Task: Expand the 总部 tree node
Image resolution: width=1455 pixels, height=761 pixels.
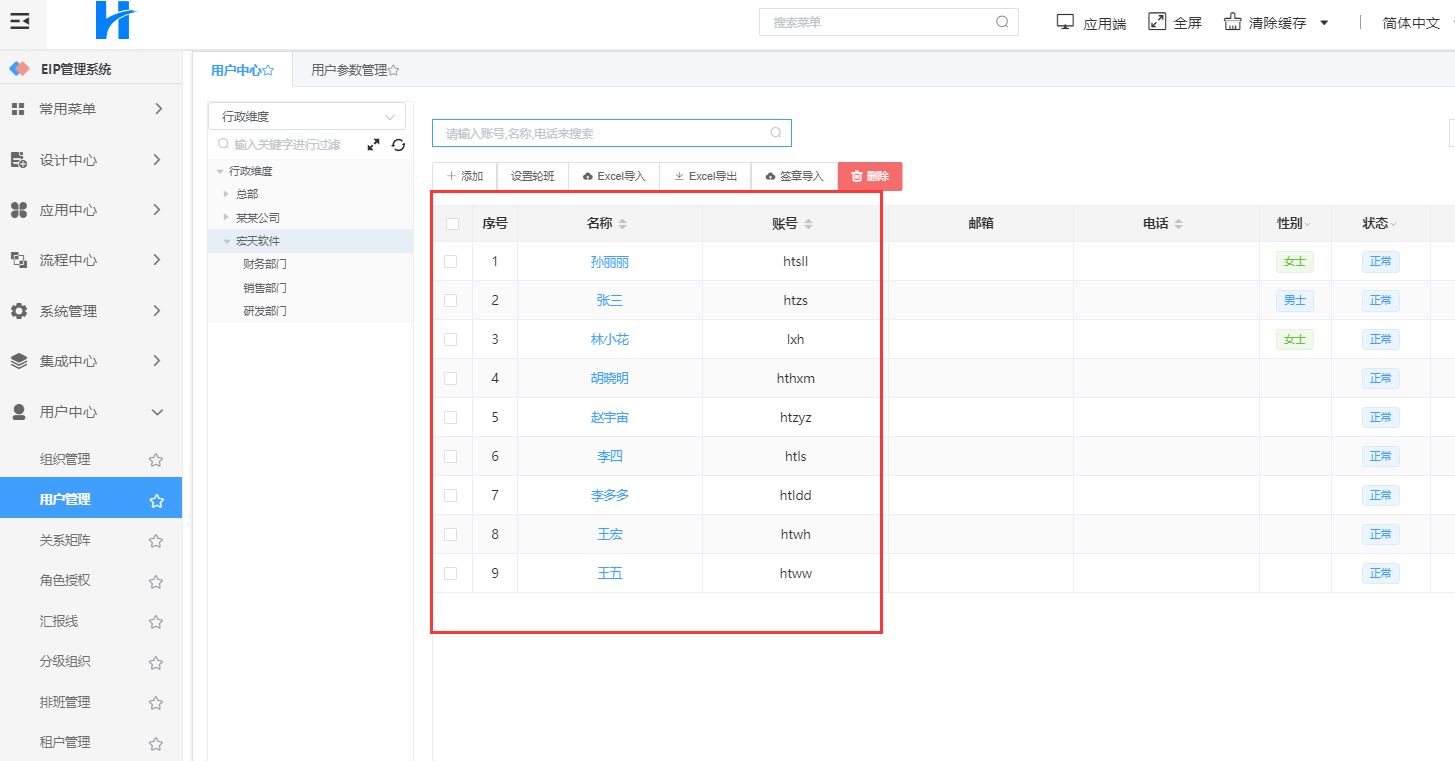Action: (227, 194)
